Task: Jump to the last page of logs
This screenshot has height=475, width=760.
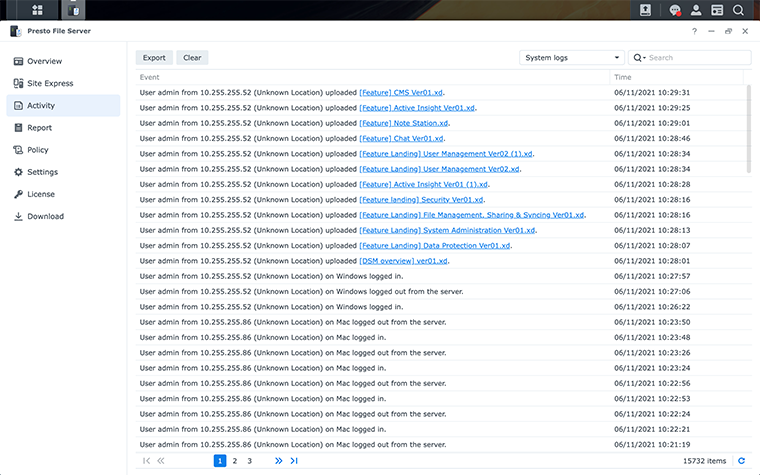Action: point(294,461)
